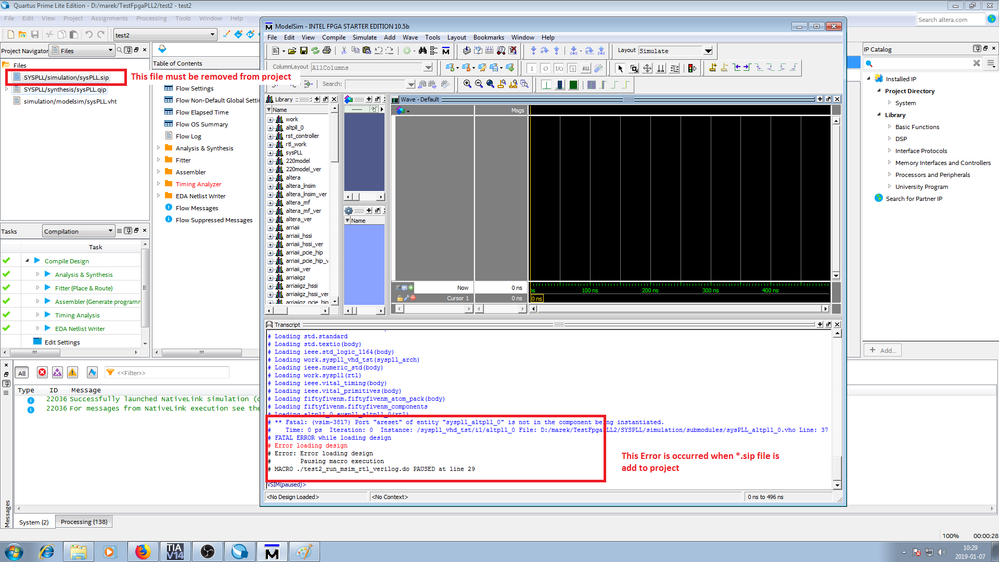
Task: Click the Open folder icon in ModelSim
Action: point(290,50)
